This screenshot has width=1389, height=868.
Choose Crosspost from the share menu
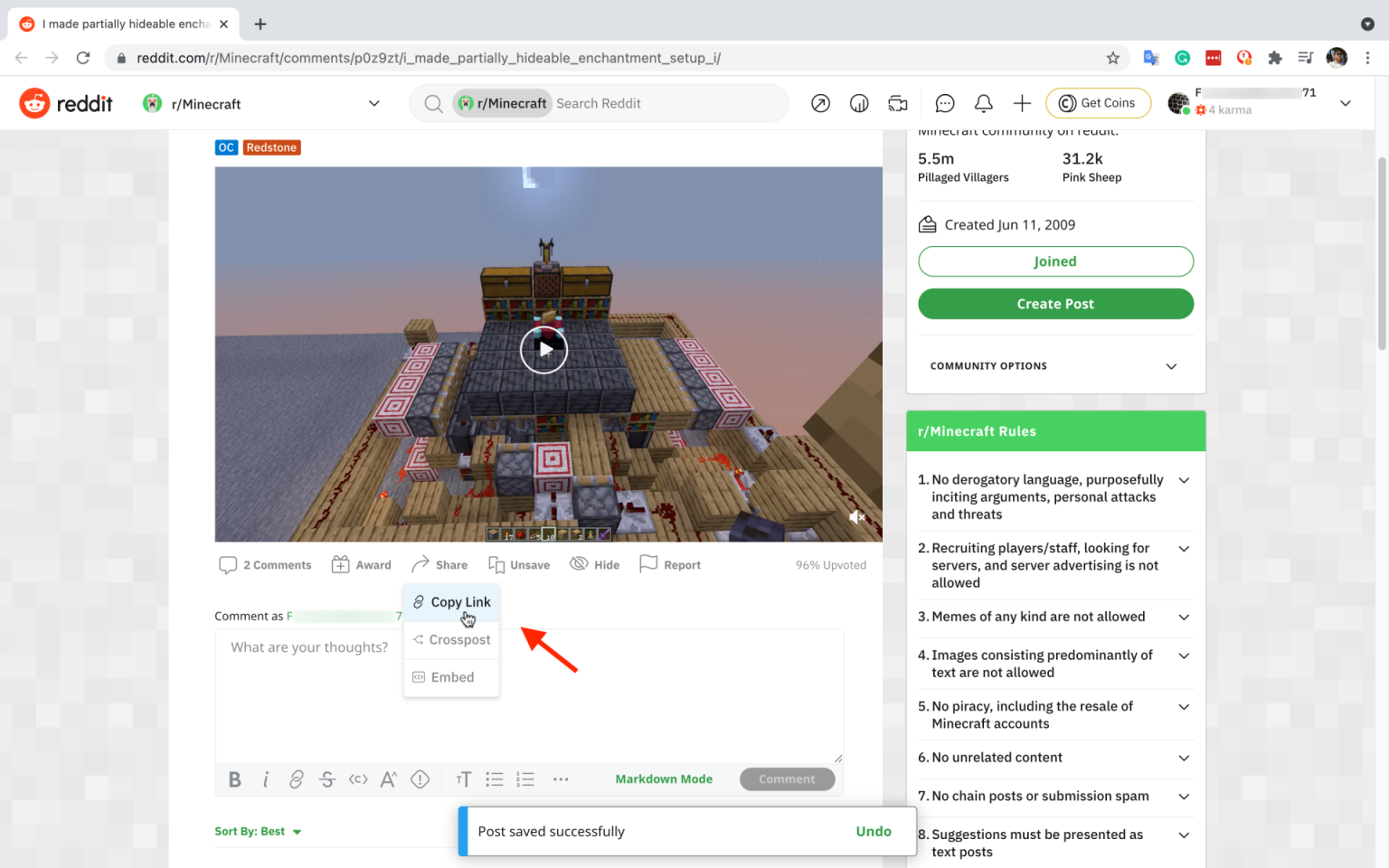pyautogui.click(x=459, y=639)
